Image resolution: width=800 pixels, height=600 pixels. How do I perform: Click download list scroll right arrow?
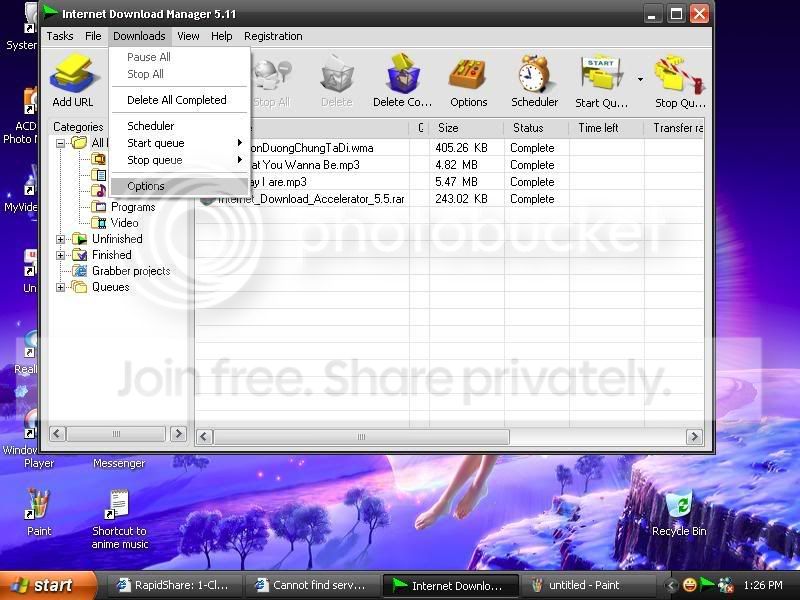coord(694,437)
